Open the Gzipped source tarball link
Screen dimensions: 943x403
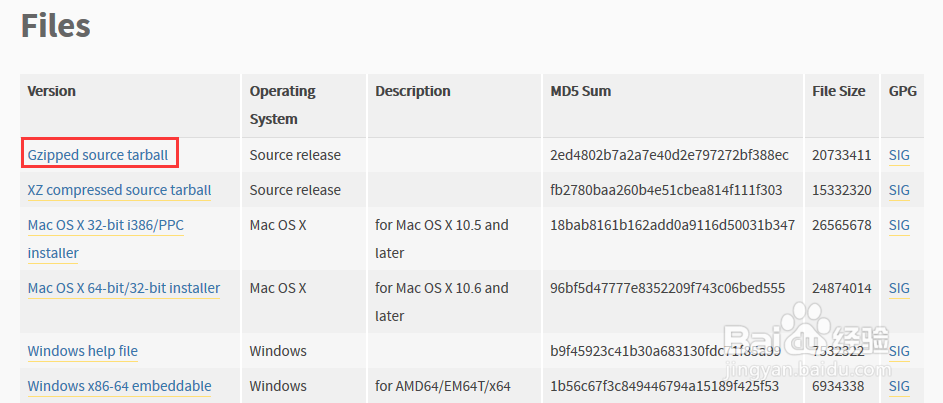98,155
